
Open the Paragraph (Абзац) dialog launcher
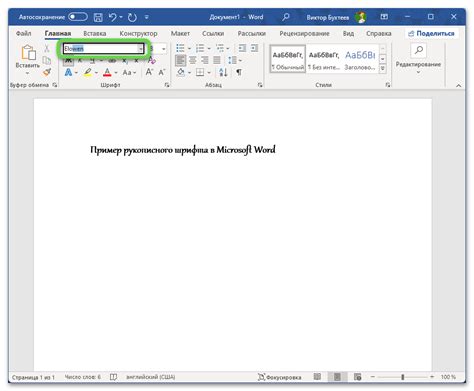260,85
